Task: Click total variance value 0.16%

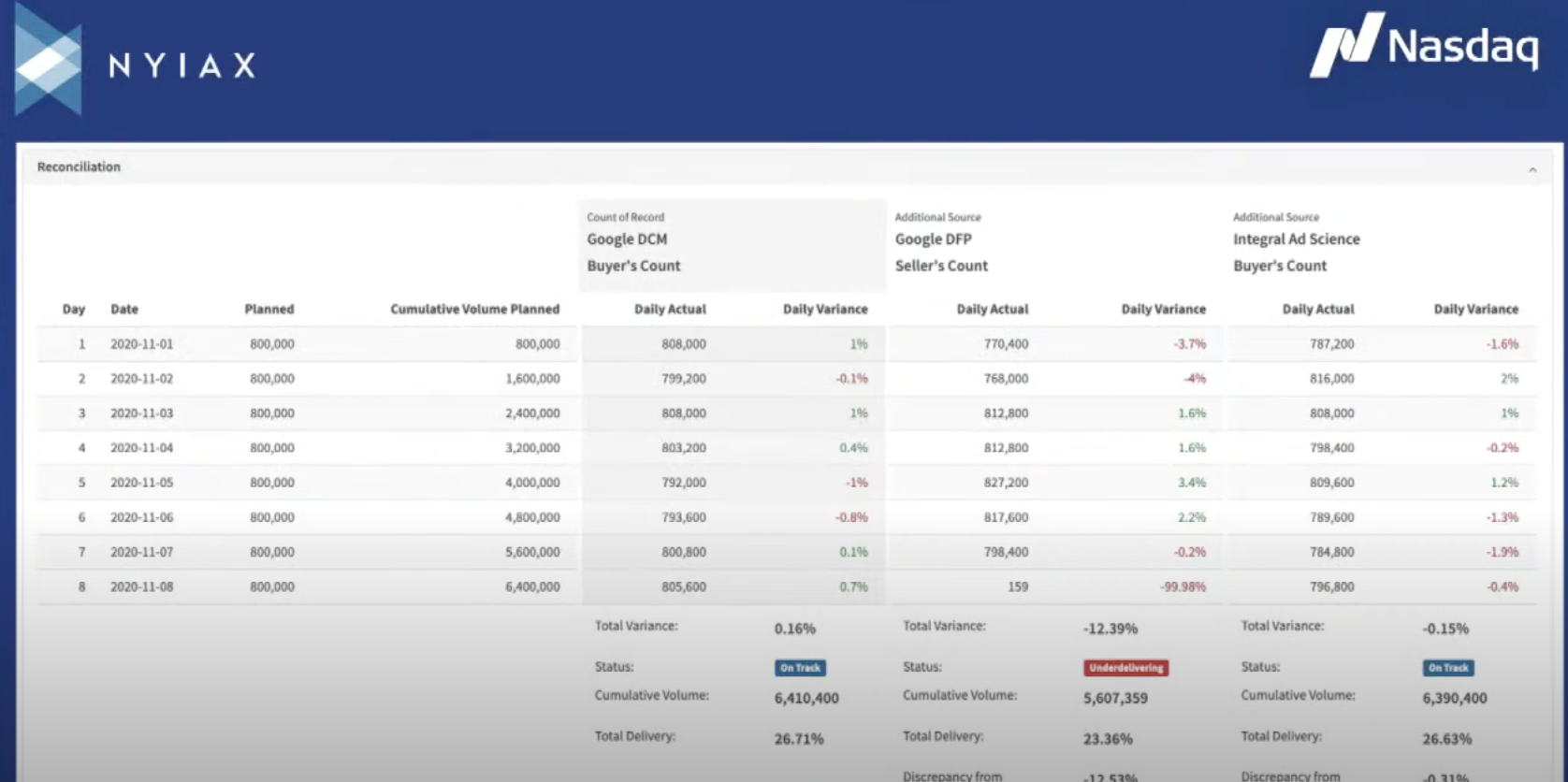Action: (x=794, y=629)
